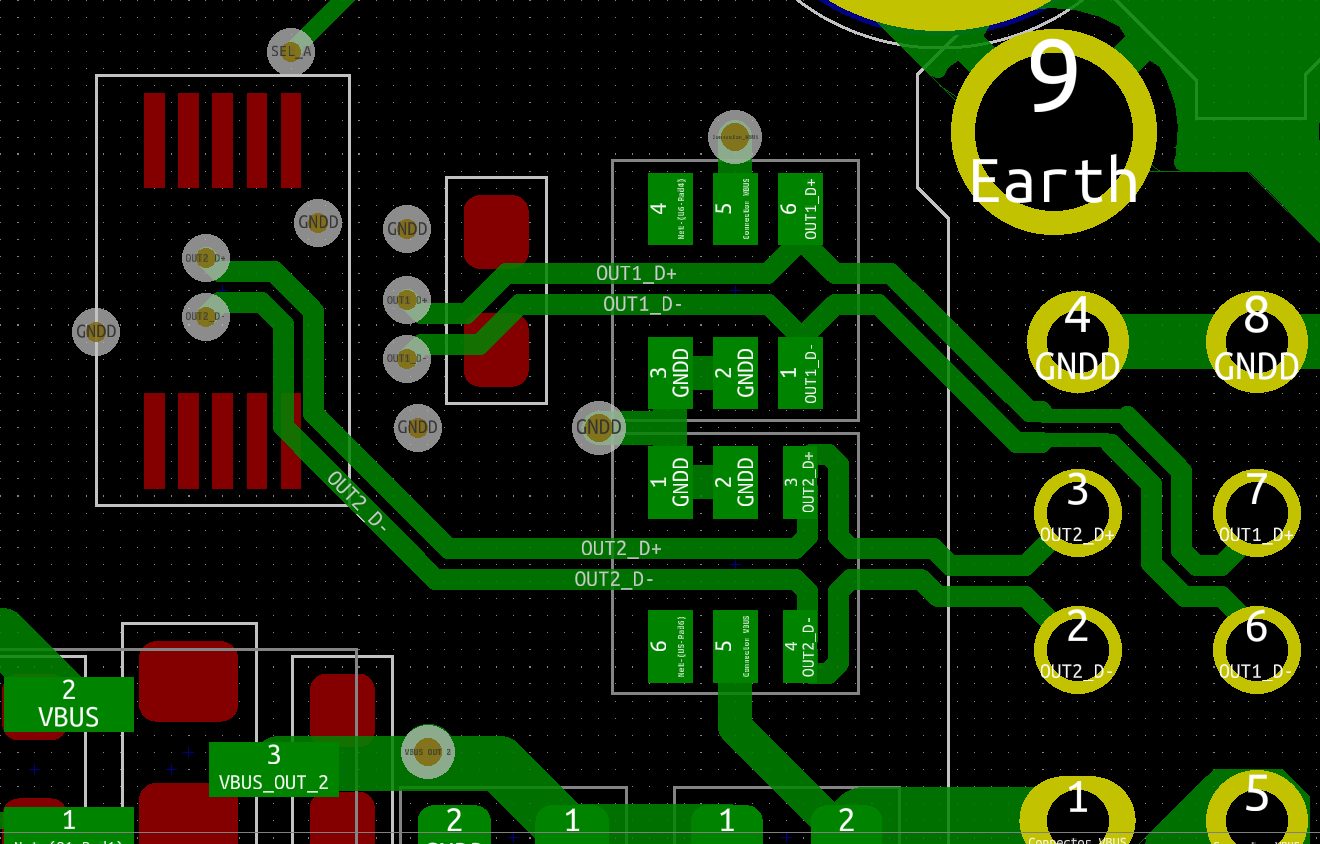1320x844 pixels.
Task: Select the upper red pad touching the OUT1_D+ track
Action: click(x=496, y=232)
